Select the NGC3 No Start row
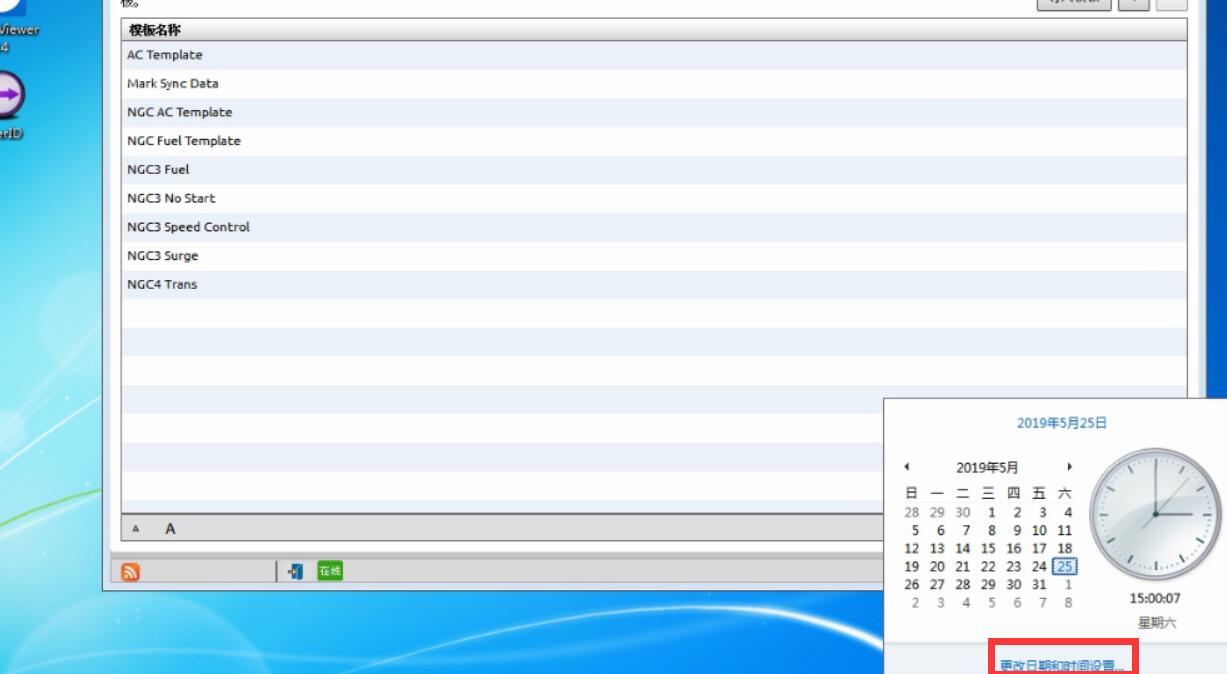This screenshot has height=674, width=1227. [654, 198]
